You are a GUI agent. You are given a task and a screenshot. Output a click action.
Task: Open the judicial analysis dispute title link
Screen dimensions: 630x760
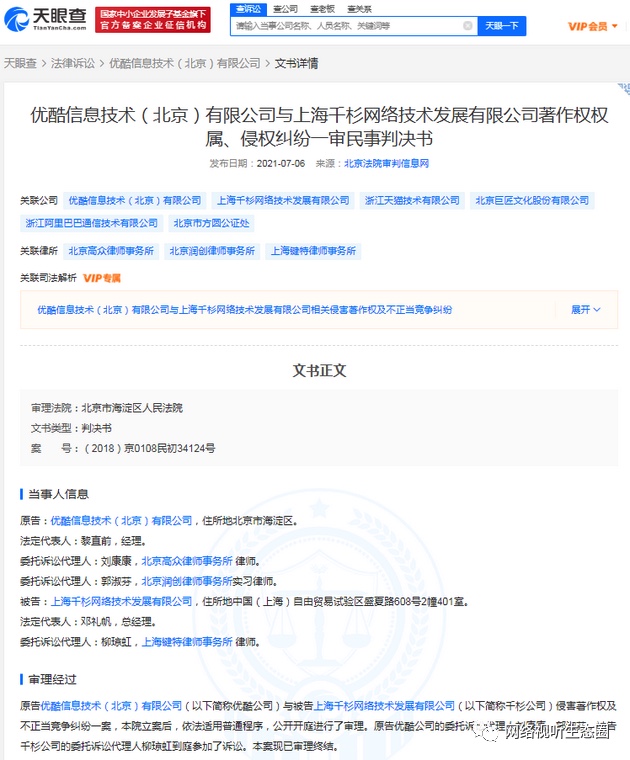tap(245, 310)
